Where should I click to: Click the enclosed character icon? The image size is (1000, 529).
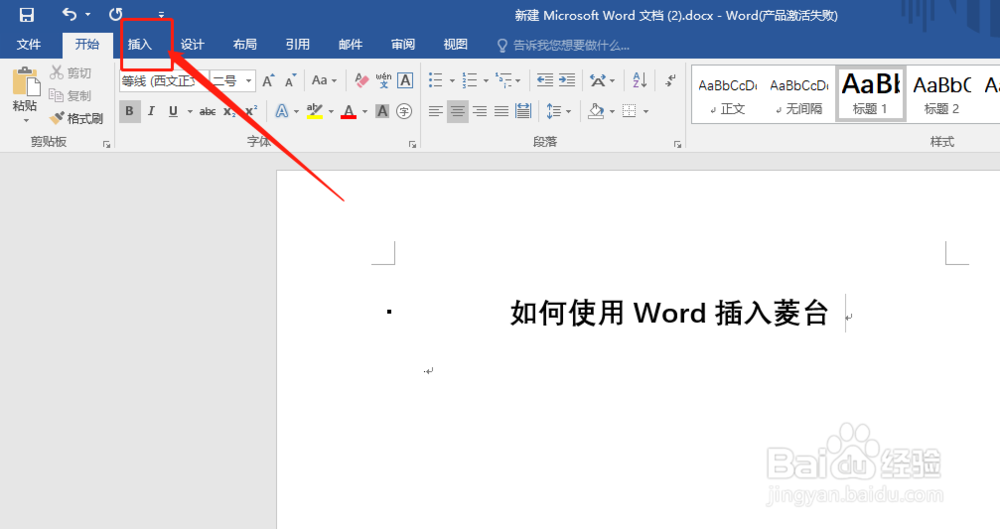click(404, 111)
